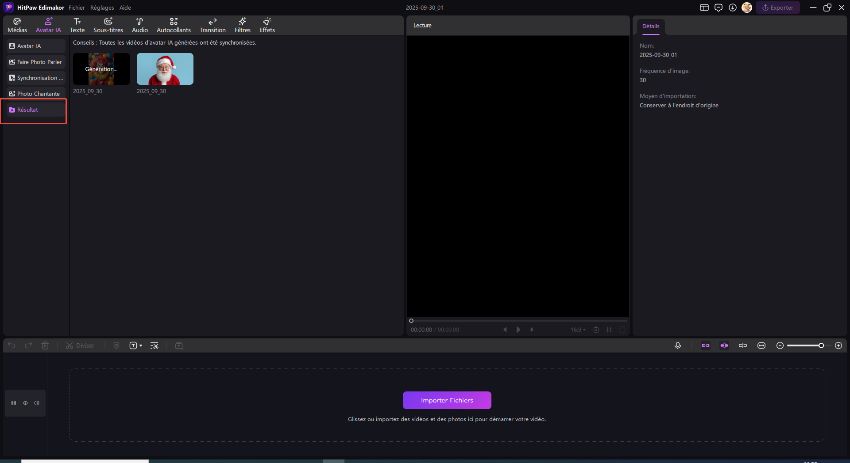The height and width of the screenshot is (463, 850).
Task: Switch to the Détails tab
Action: click(x=651, y=26)
